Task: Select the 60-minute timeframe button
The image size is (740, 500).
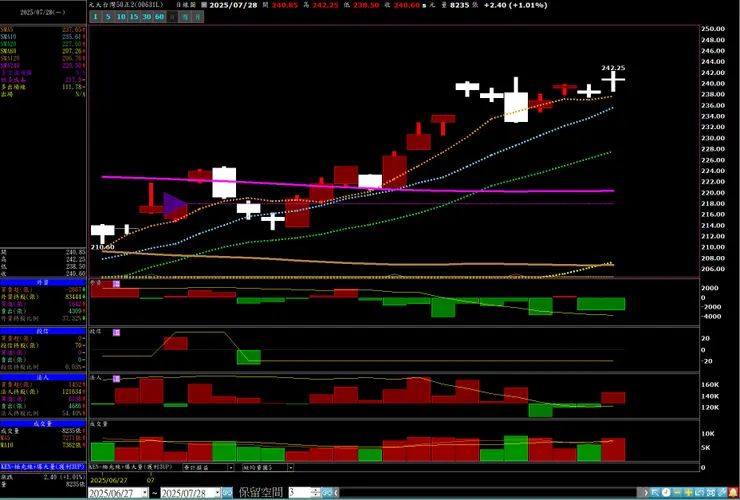Action: tap(160, 17)
